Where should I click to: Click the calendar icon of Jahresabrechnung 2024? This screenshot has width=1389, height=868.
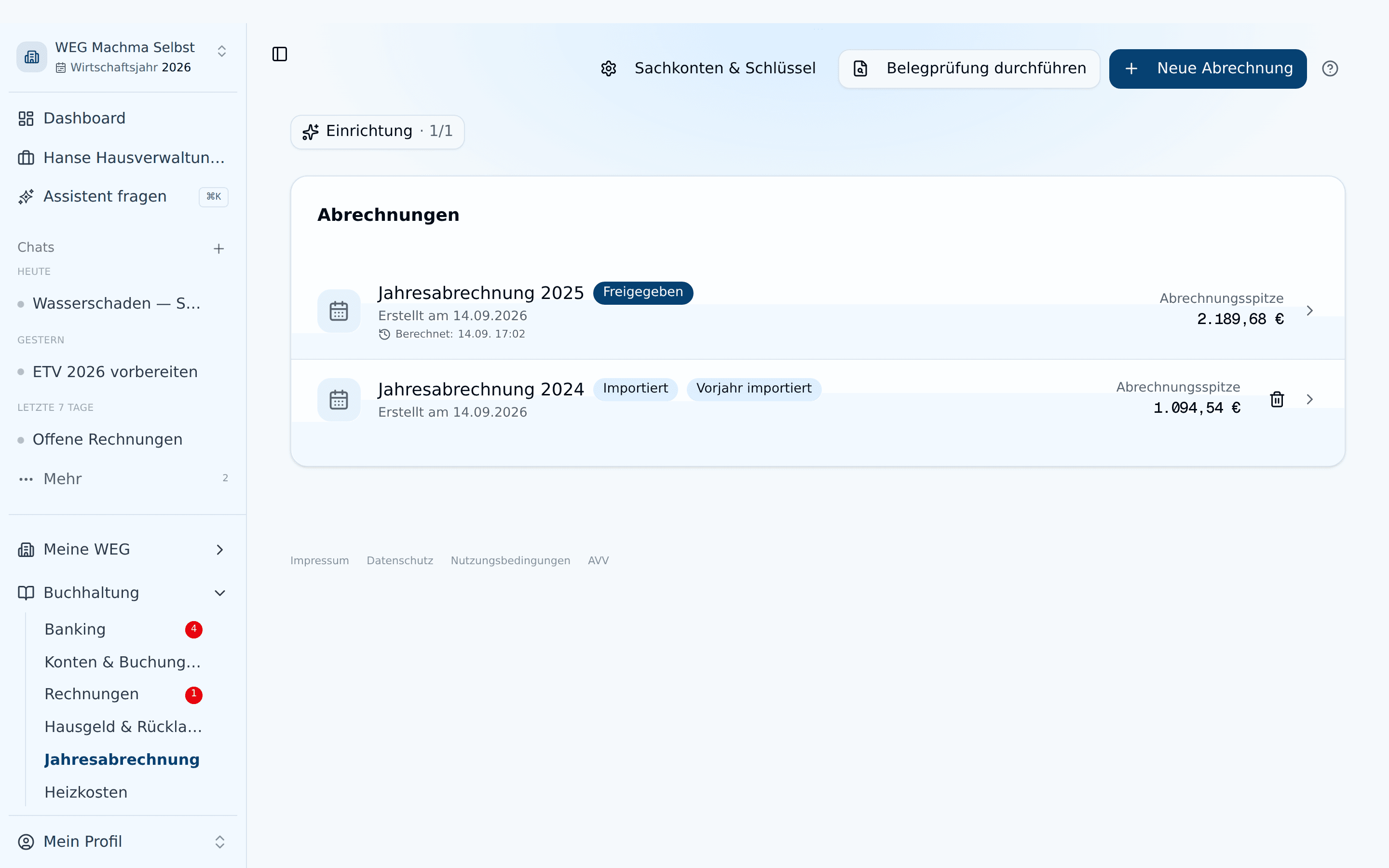(x=339, y=400)
